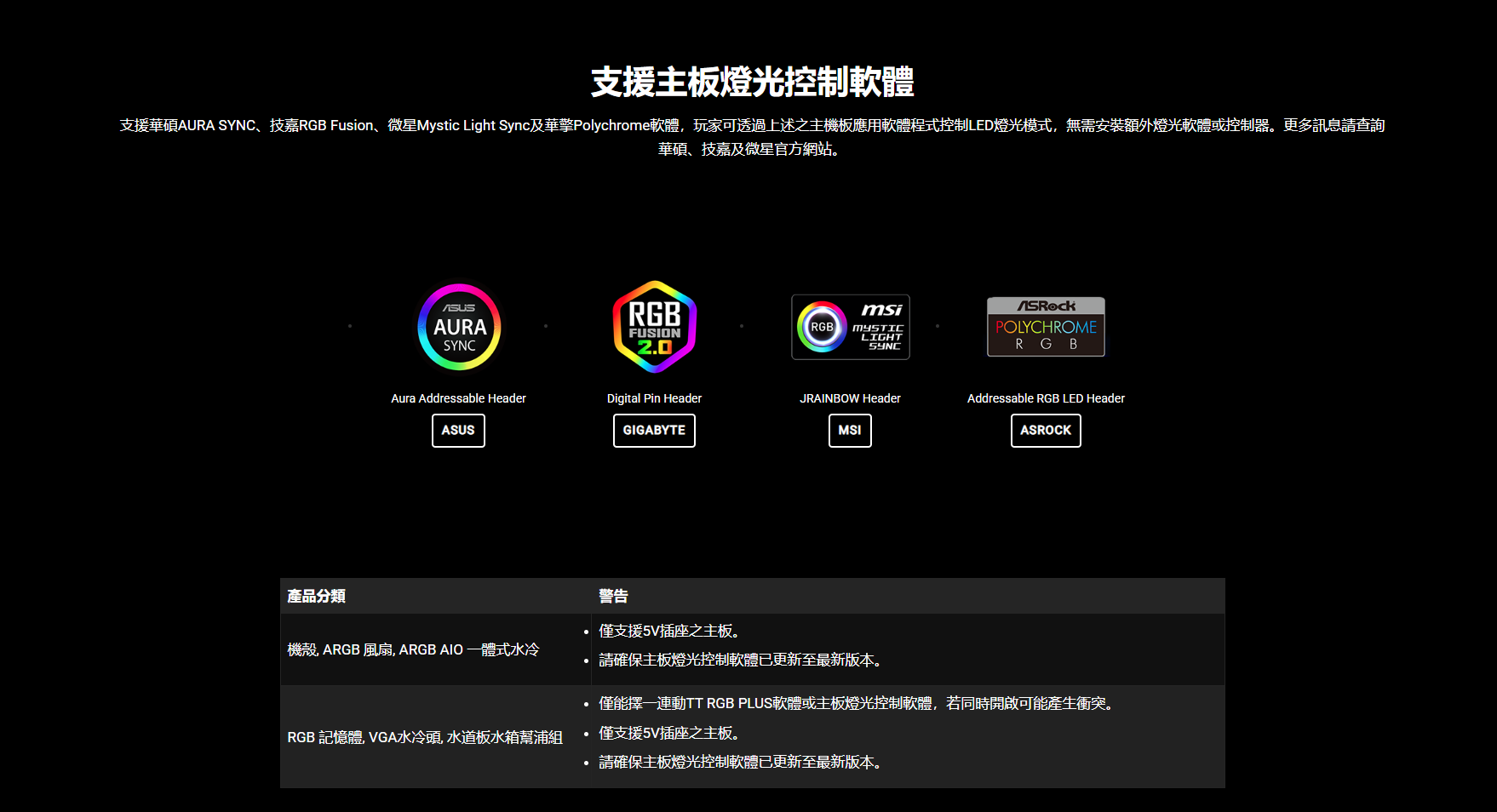Click the MSI Mystic Light Sync logo

click(850, 327)
